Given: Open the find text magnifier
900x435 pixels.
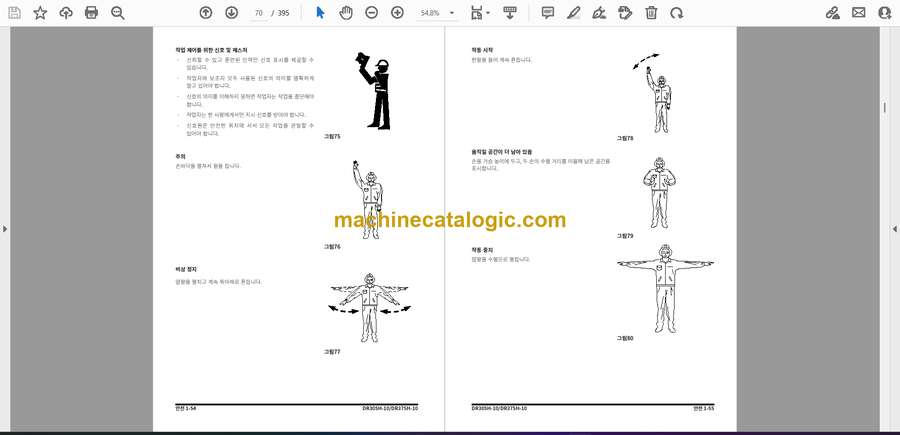Looking at the screenshot, I should 118,13.
